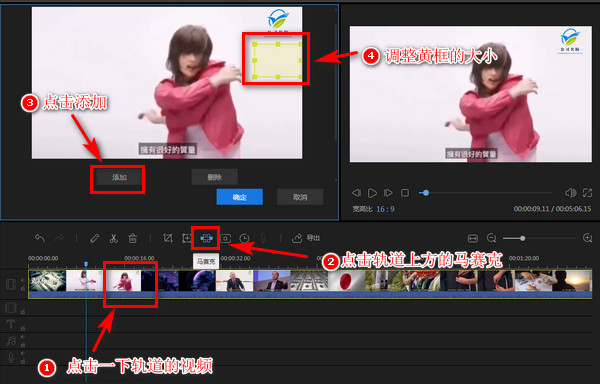
Task: Activate the mosaic tool in toolbar
Action: [x=206, y=238]
